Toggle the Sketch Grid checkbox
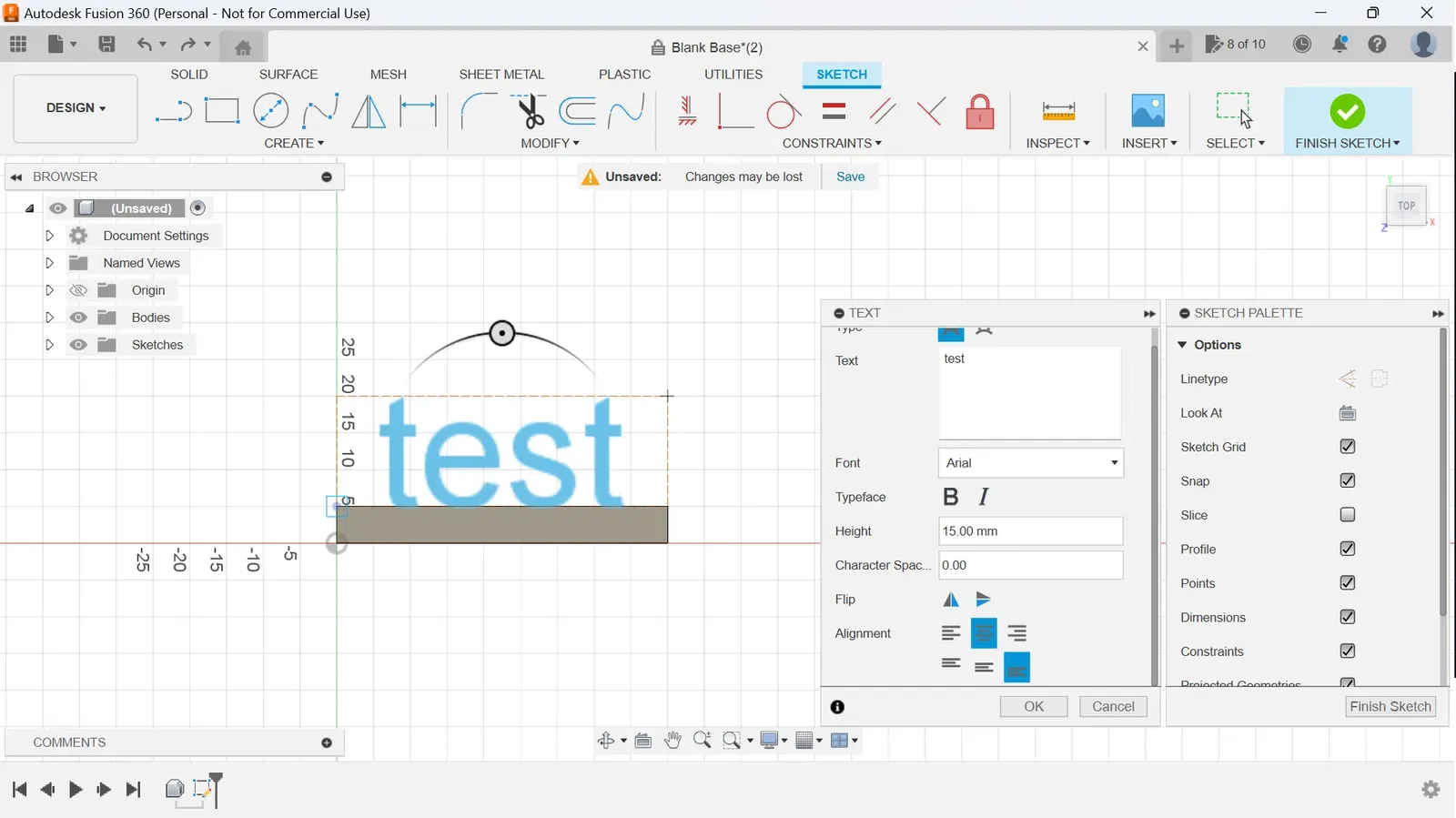1456x818 pixels. tap(1348, 447)
